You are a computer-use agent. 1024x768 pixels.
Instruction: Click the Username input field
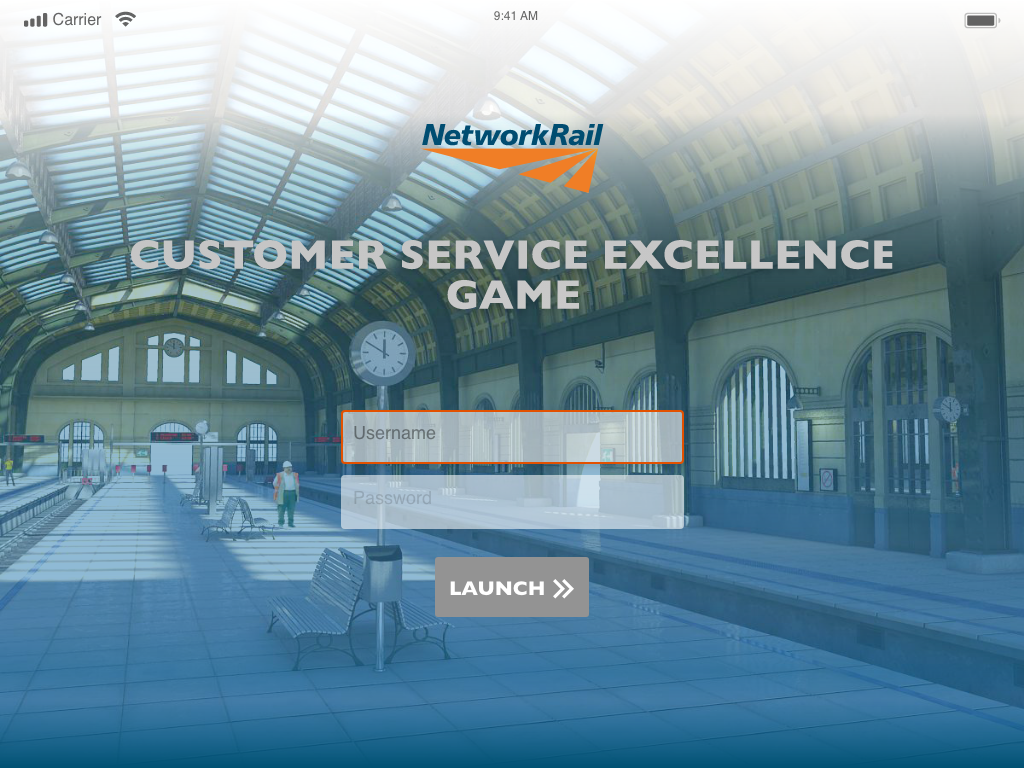512,437
